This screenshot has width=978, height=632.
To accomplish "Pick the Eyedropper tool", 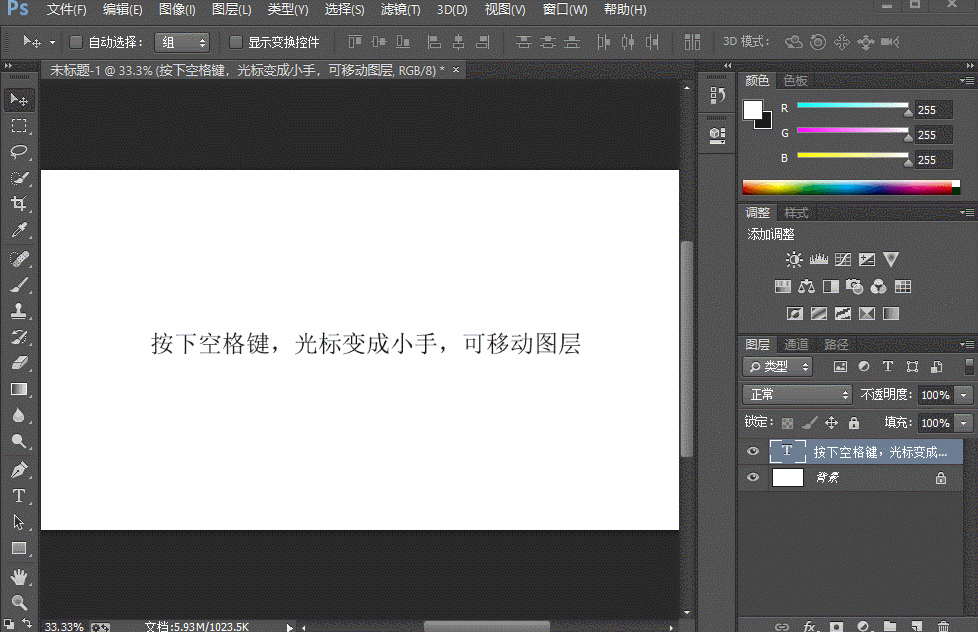I will pos(20,231).
